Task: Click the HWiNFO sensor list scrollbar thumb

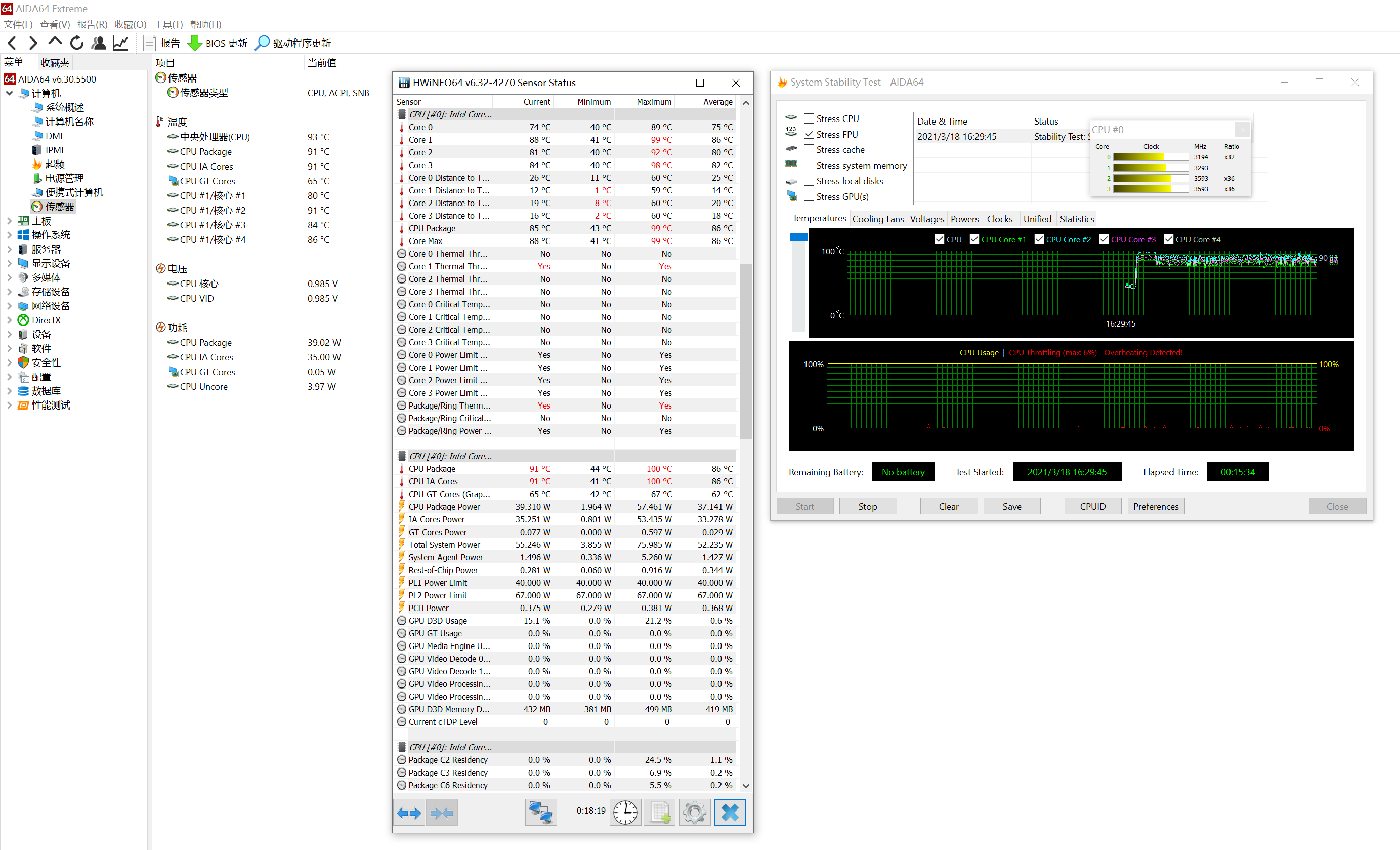Action: [x=745, y=351]
